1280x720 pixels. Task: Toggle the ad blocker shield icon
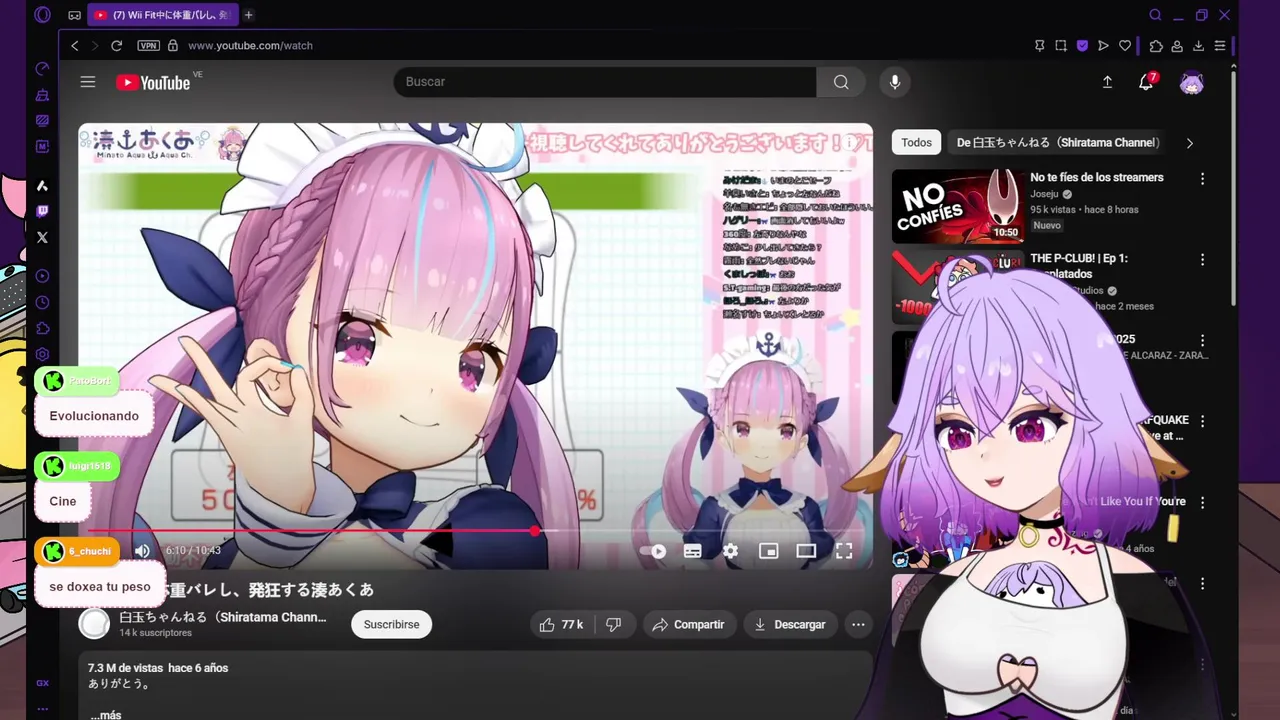1082,45
